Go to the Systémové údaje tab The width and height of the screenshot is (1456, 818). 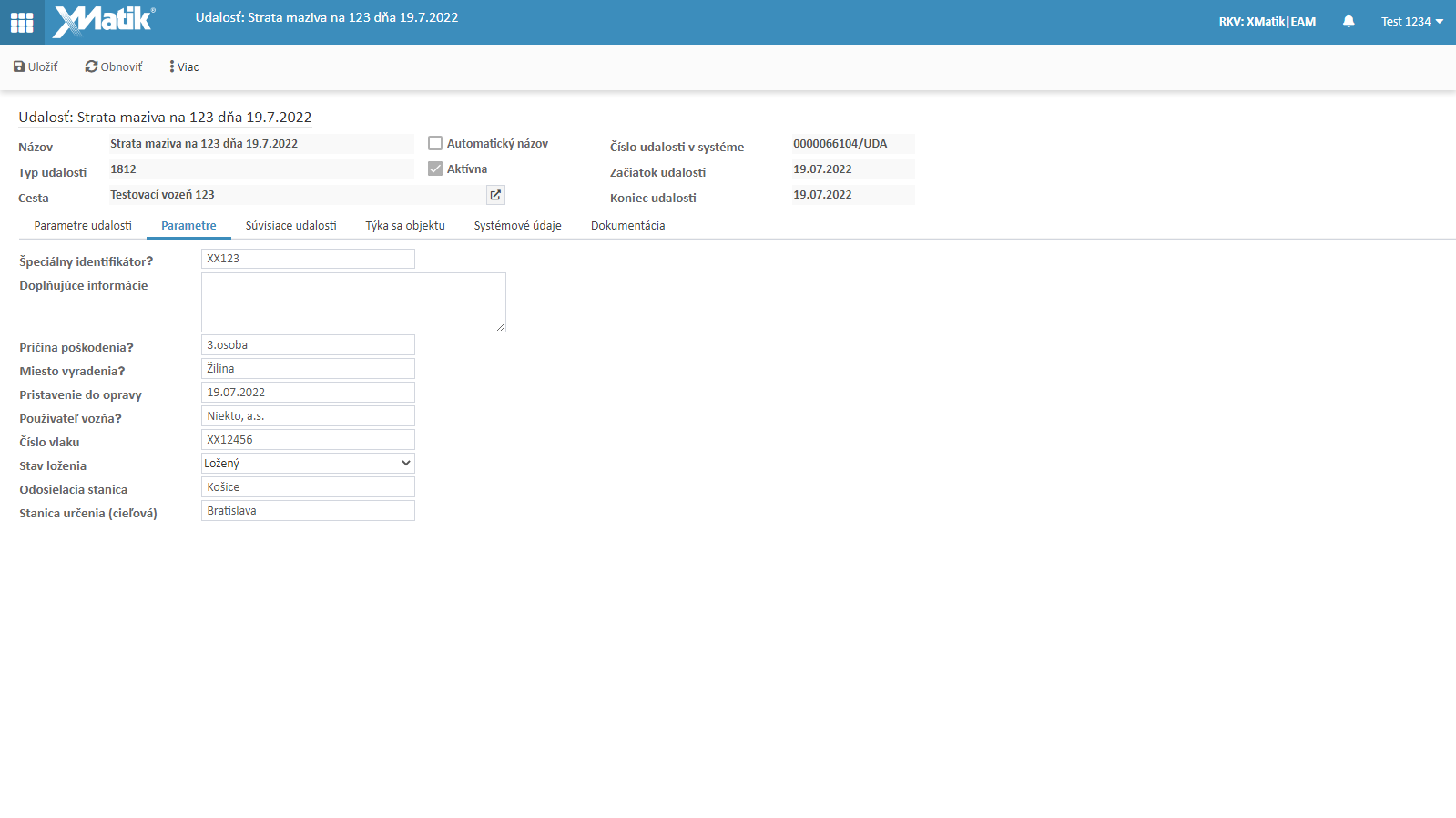[517, 226]
